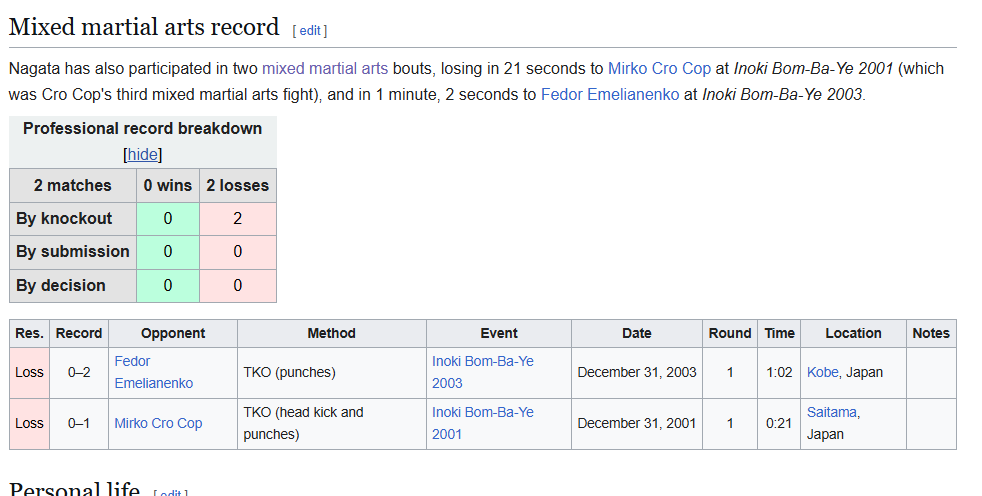
Task: Click the By knockout row label
Action: [73, 219]
